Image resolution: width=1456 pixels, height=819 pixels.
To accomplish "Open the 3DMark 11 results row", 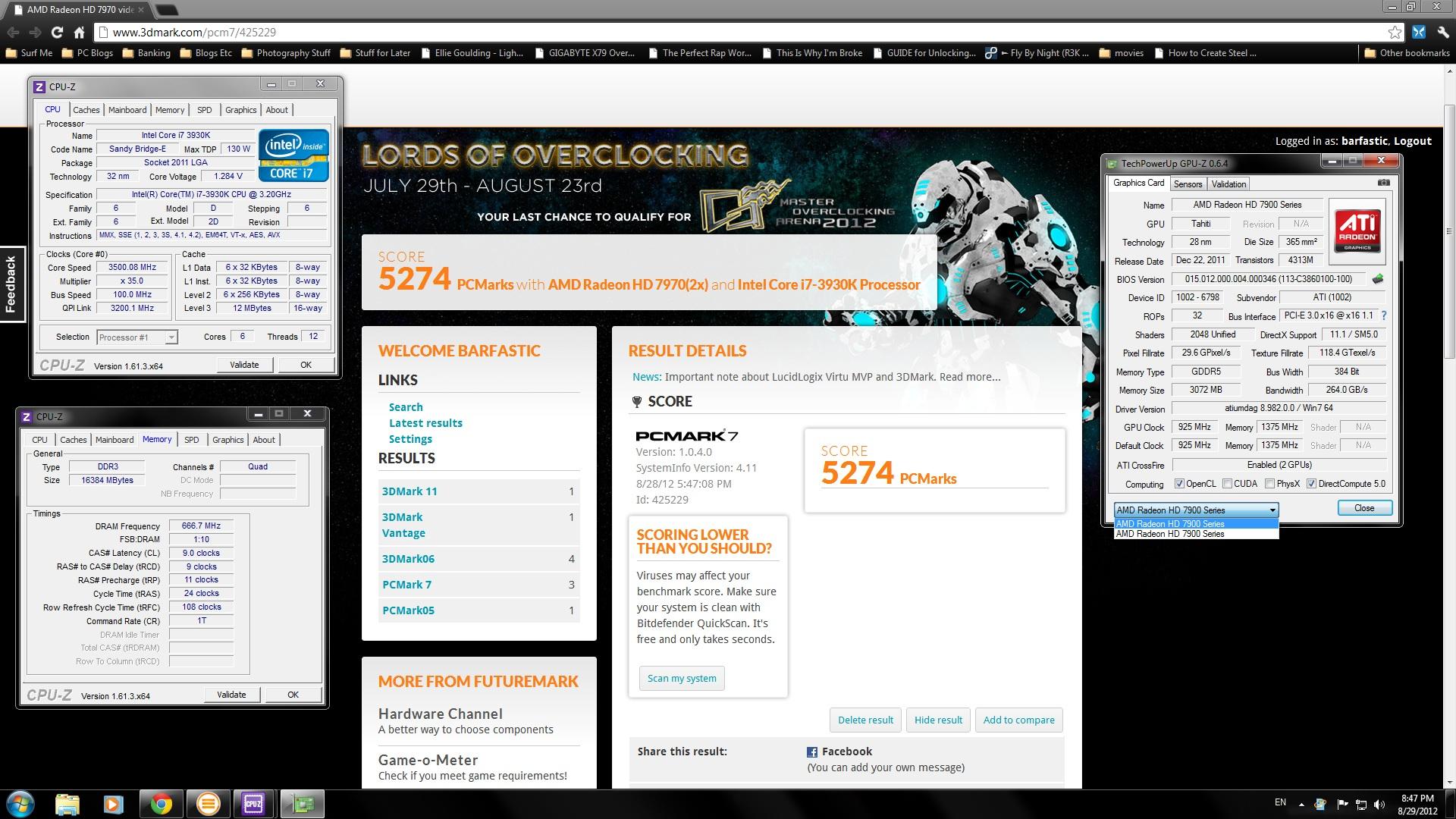I will tap(479, 491).
